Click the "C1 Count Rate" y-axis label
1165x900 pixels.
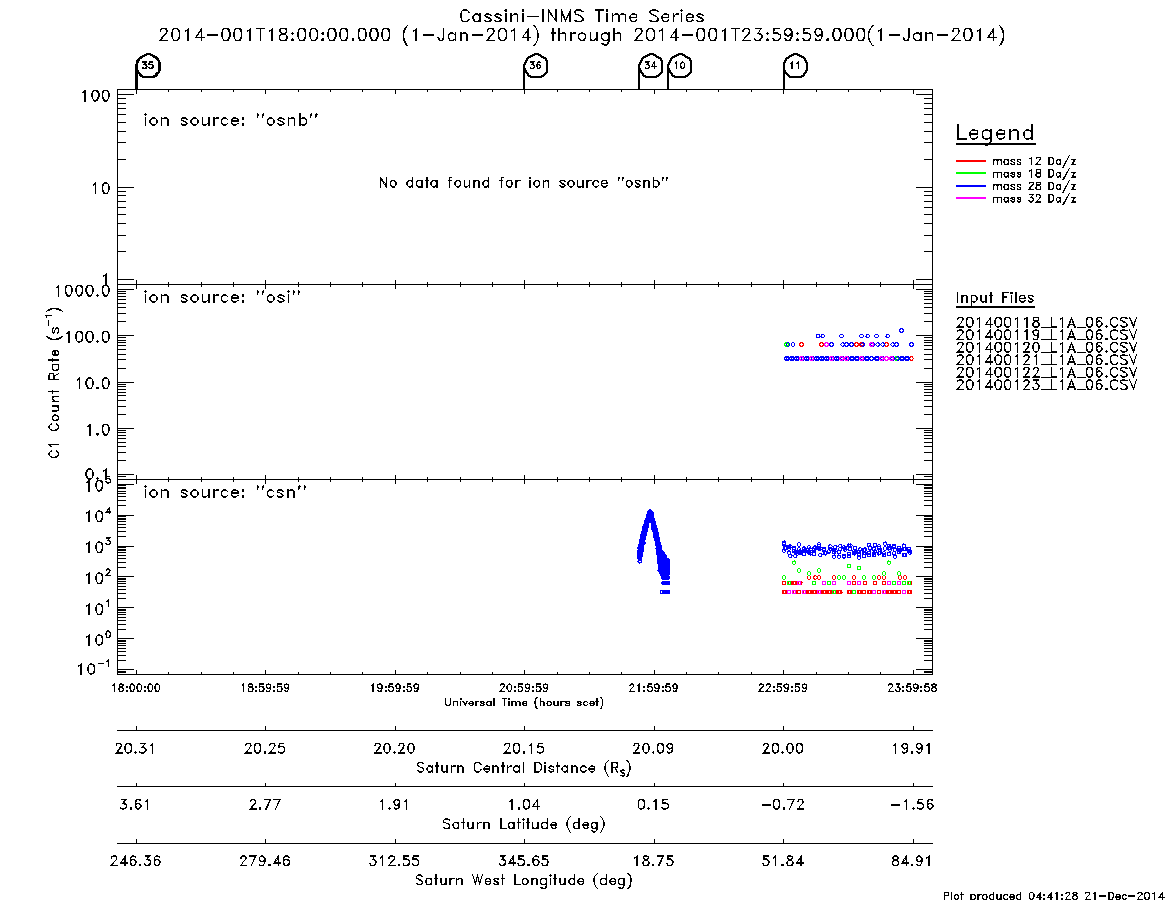tap(54, 381)
